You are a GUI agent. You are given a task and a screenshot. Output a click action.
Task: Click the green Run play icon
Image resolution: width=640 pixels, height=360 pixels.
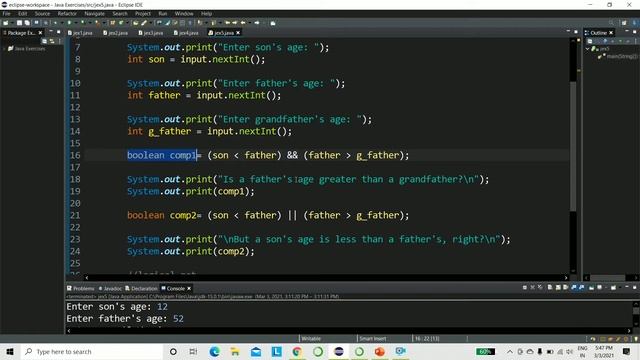click(x=69, y=23)
